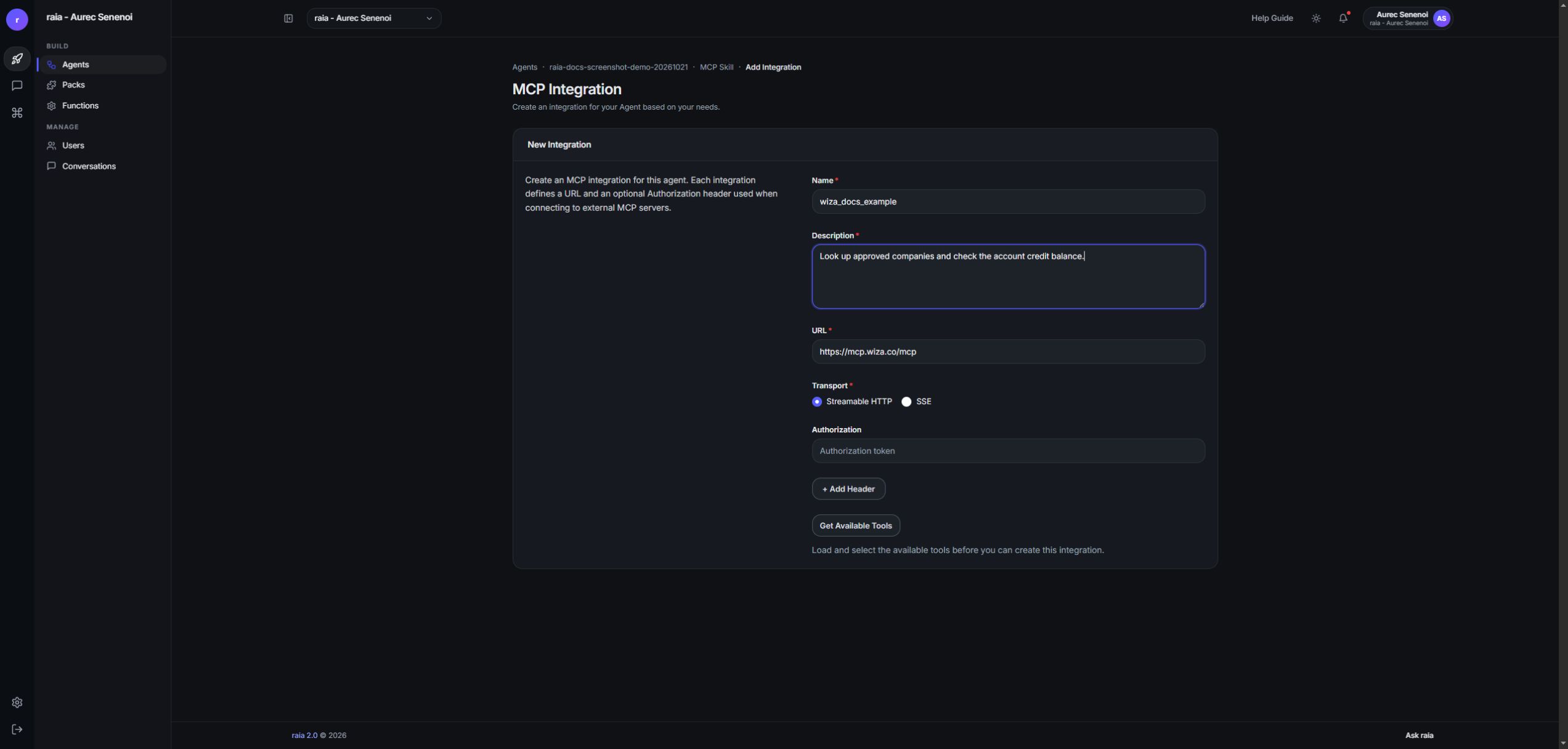Click Get Available Tools button

point(855,525)
